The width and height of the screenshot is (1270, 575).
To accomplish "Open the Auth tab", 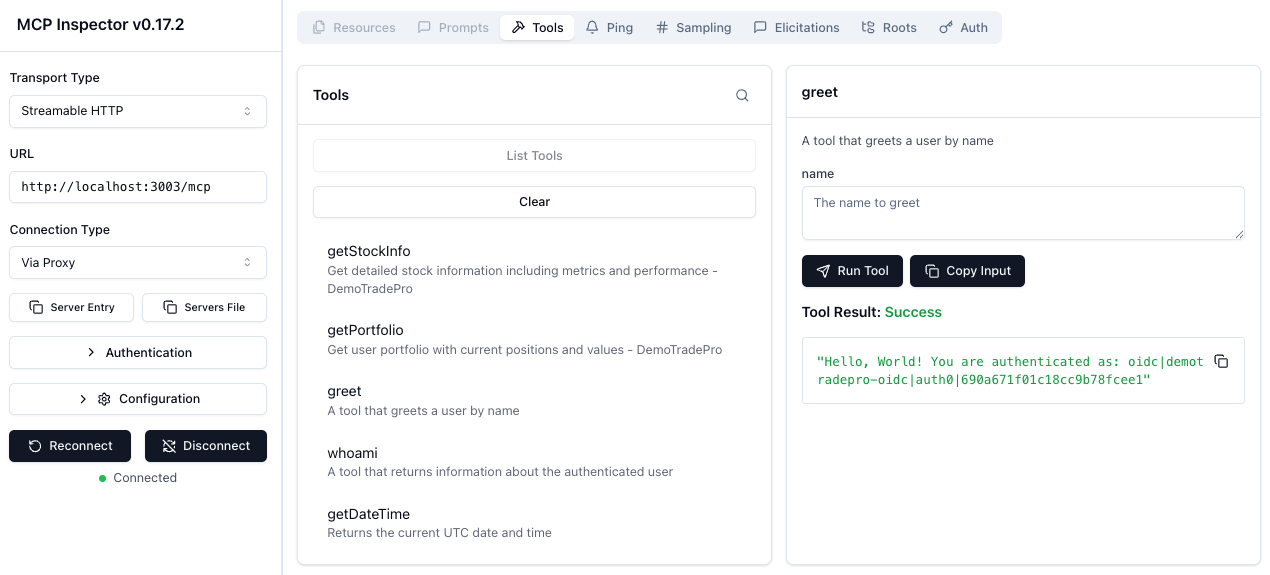I will pyautogui.click(x=963, y=28).
